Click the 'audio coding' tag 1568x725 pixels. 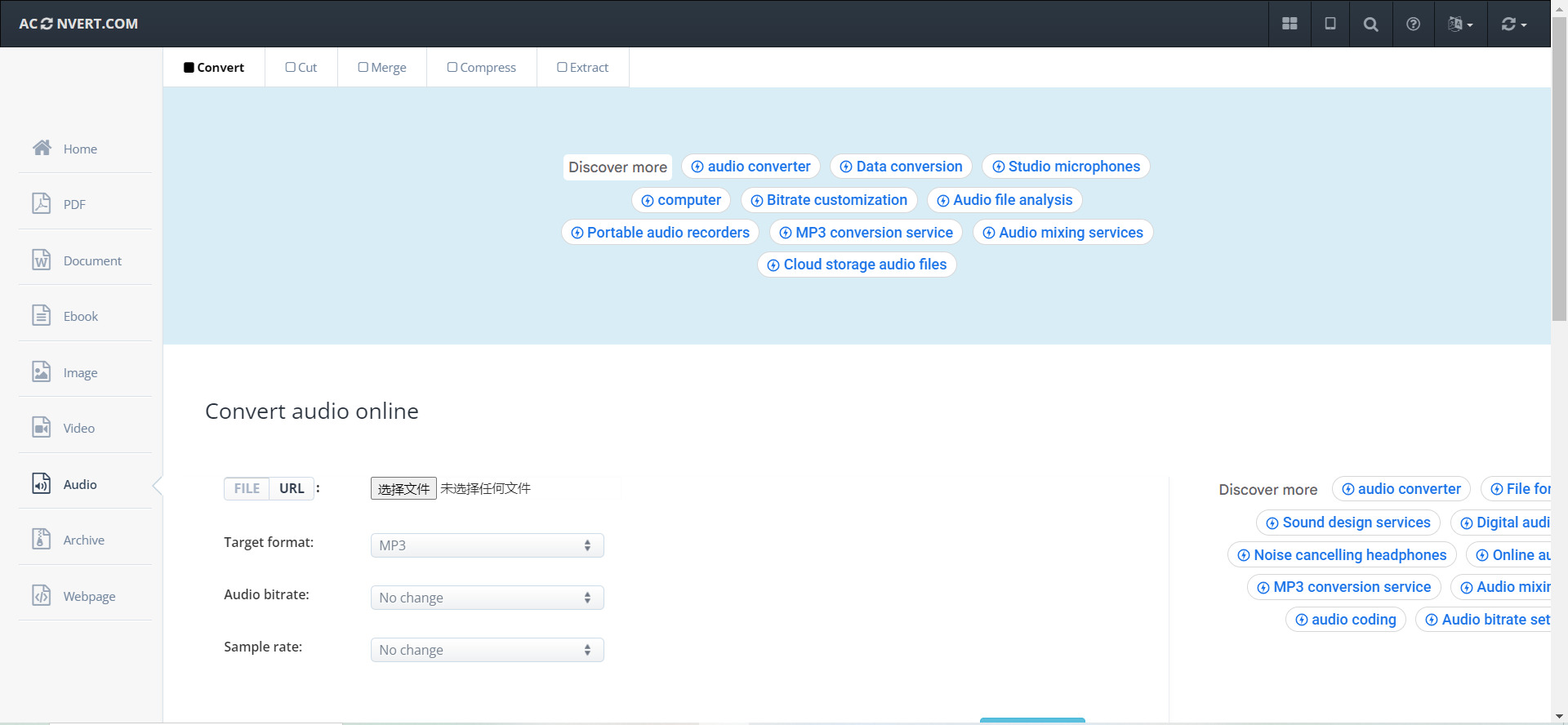pos(1346,620)
